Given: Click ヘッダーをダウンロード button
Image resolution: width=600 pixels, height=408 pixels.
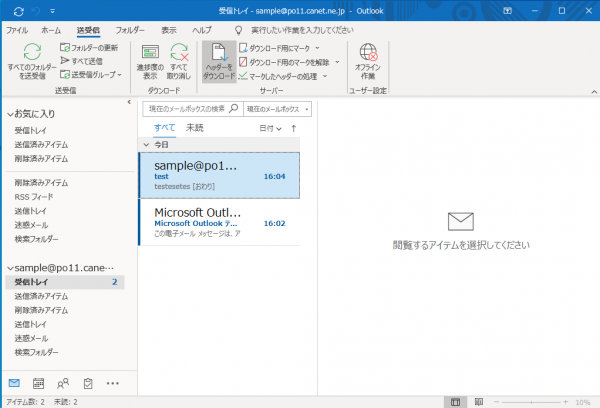Looking at the screenshot, I should (x=219, y=62).
